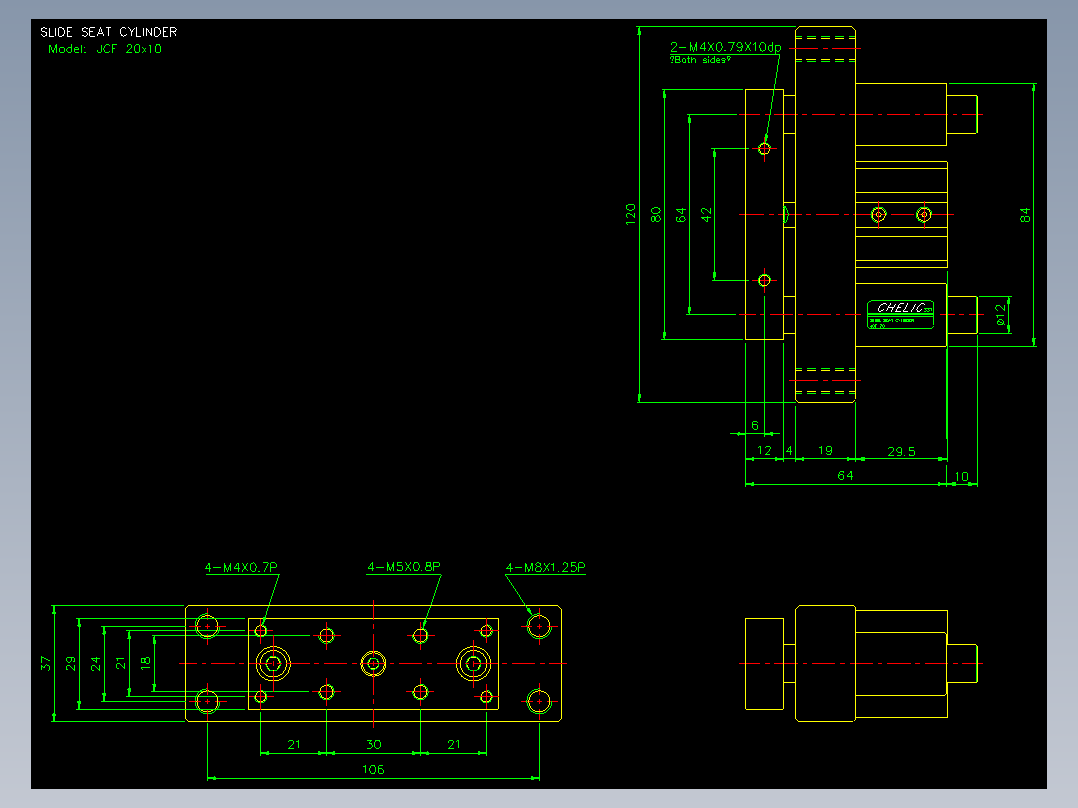Click the center port hole in bottom plan view

373,664
